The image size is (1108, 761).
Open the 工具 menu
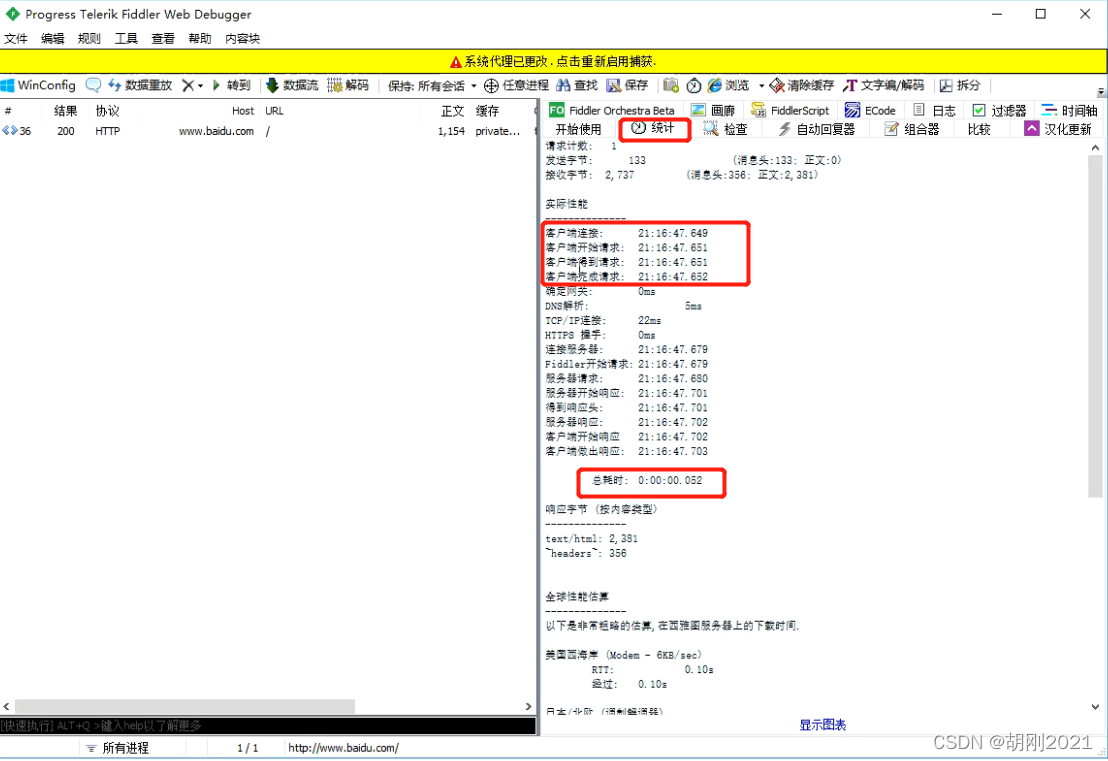[x=126, y=39]
